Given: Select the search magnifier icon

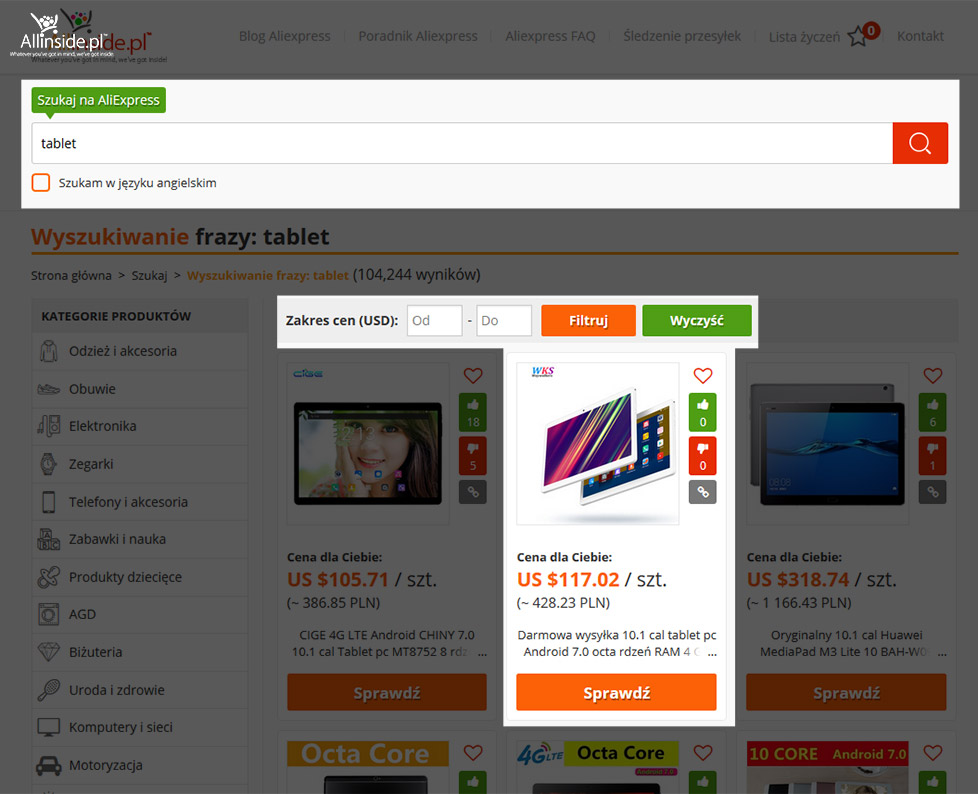Looking at the screenshot, I should [x=919, y=142].
